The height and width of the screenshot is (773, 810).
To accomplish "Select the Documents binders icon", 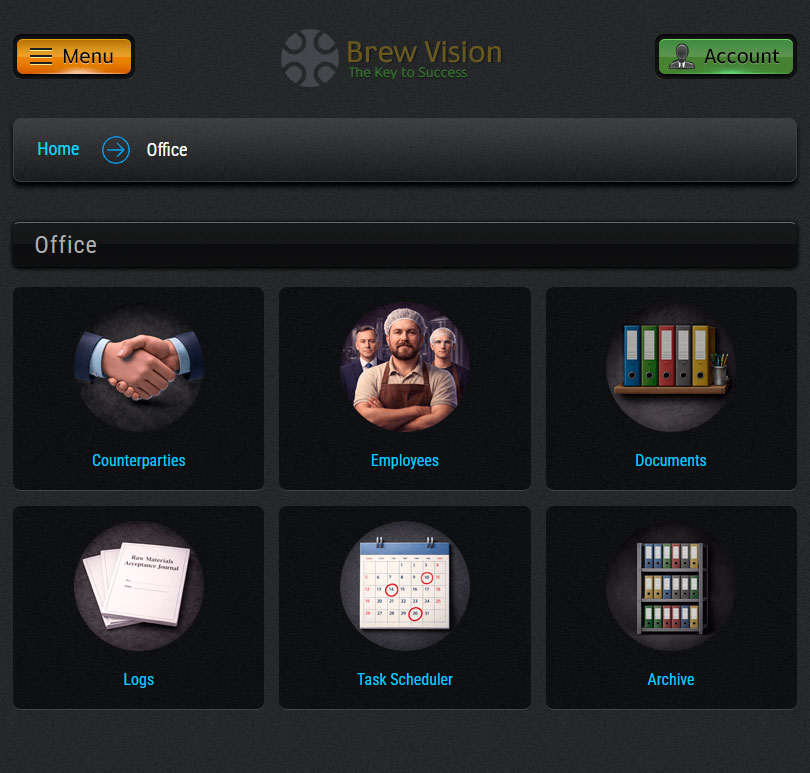I will pyautogui.click(x=670, y=367).
